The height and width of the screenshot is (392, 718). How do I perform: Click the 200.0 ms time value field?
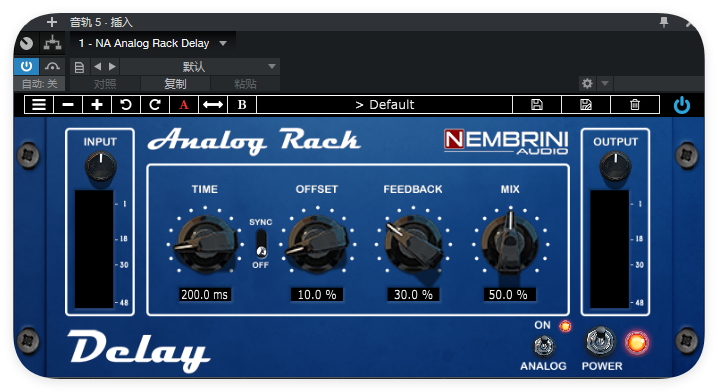[x=204, y=294]
